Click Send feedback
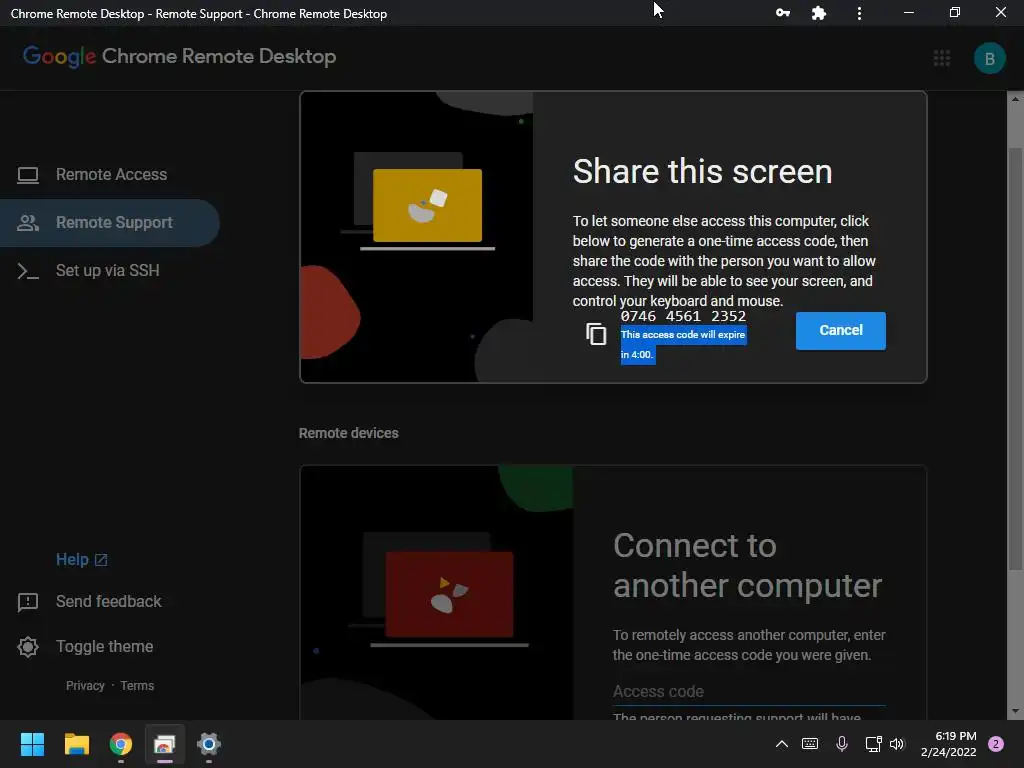This screenshot has height=768, width=1024. pyautogui.click(x=108, y=601)
